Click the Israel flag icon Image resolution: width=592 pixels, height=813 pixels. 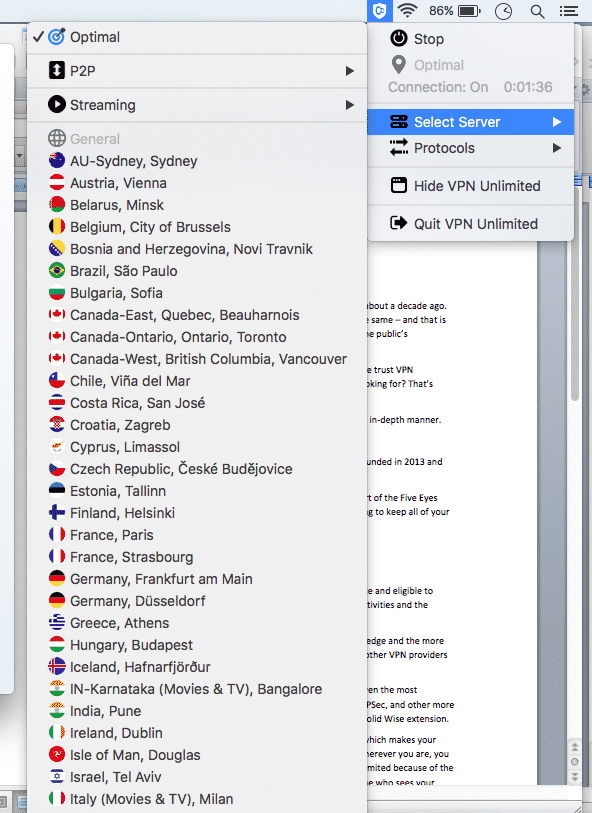coord(57,776)
